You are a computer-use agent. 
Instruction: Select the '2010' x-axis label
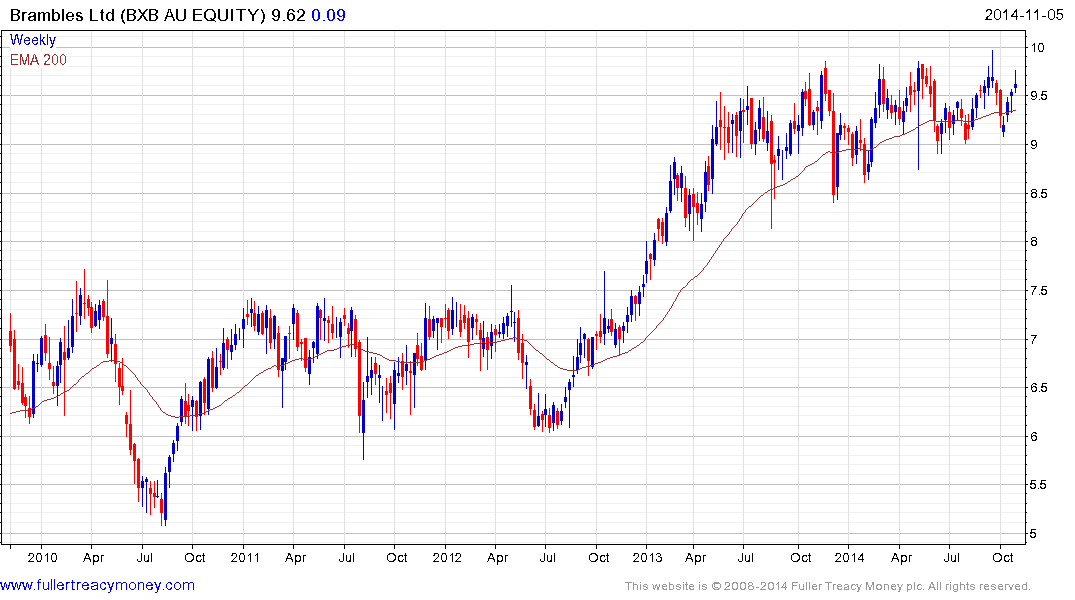(x=43, y=557)
